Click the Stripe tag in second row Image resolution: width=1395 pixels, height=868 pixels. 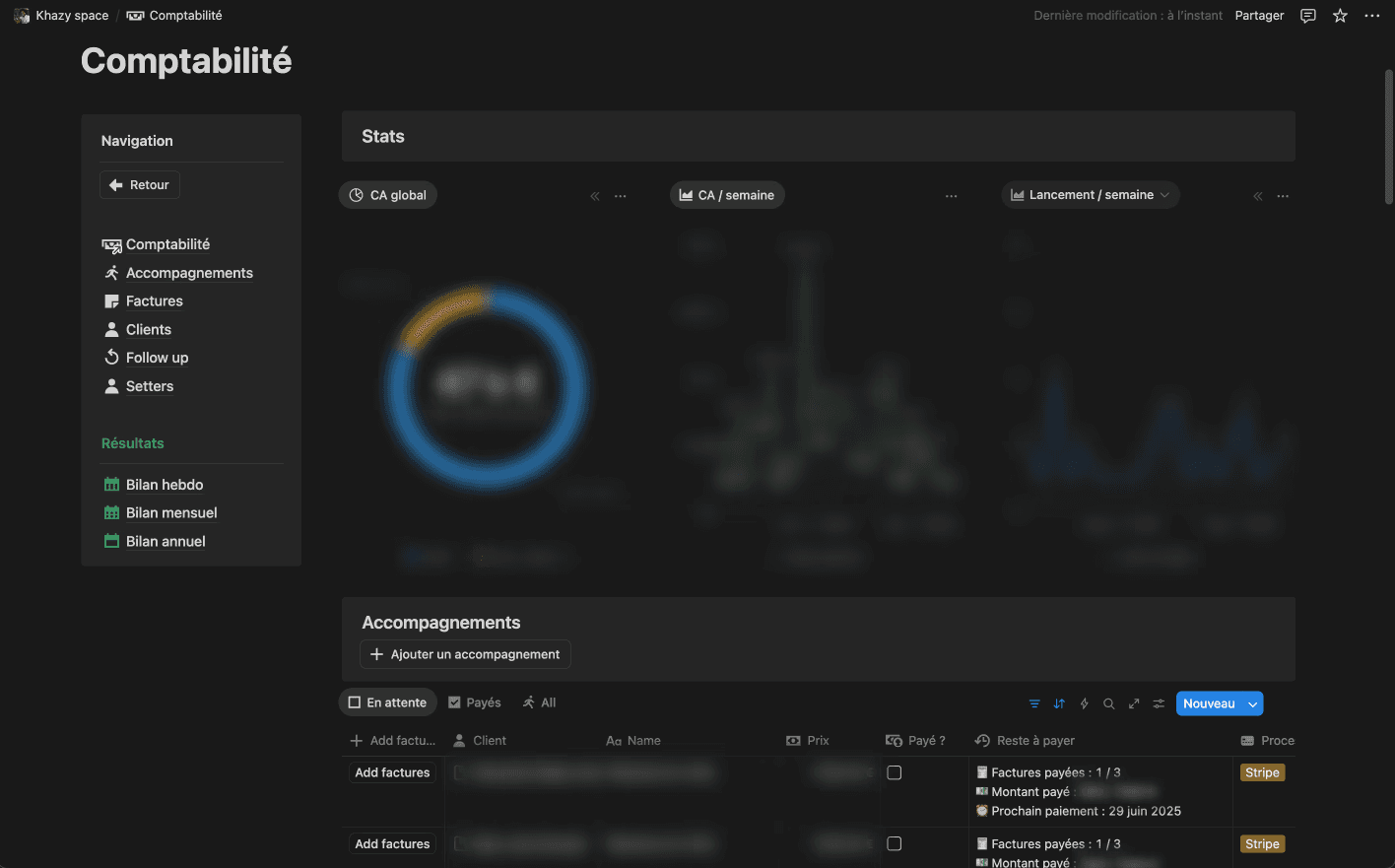coord(1262,843)
